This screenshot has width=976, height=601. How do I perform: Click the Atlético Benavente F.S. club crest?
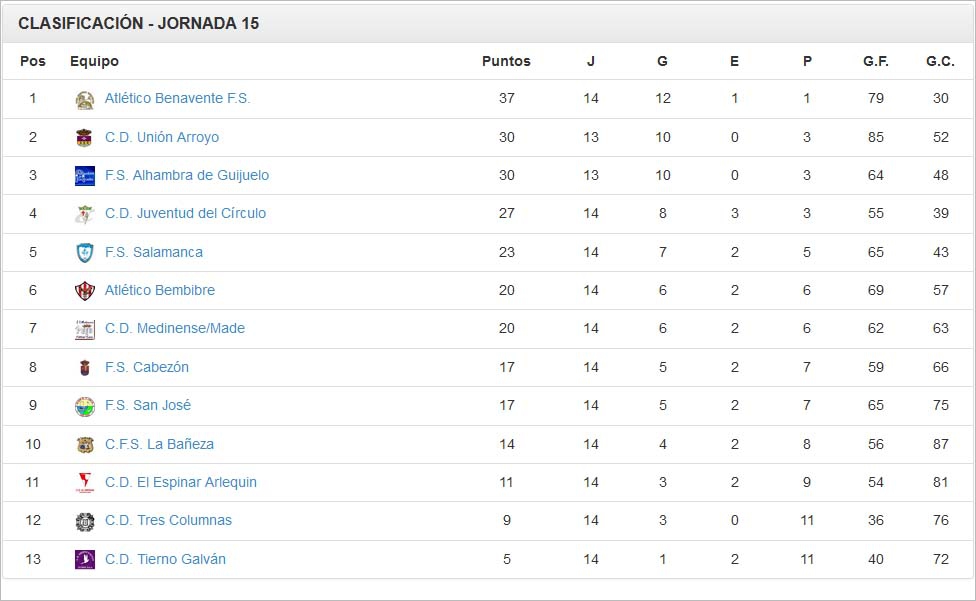point(85,98)
